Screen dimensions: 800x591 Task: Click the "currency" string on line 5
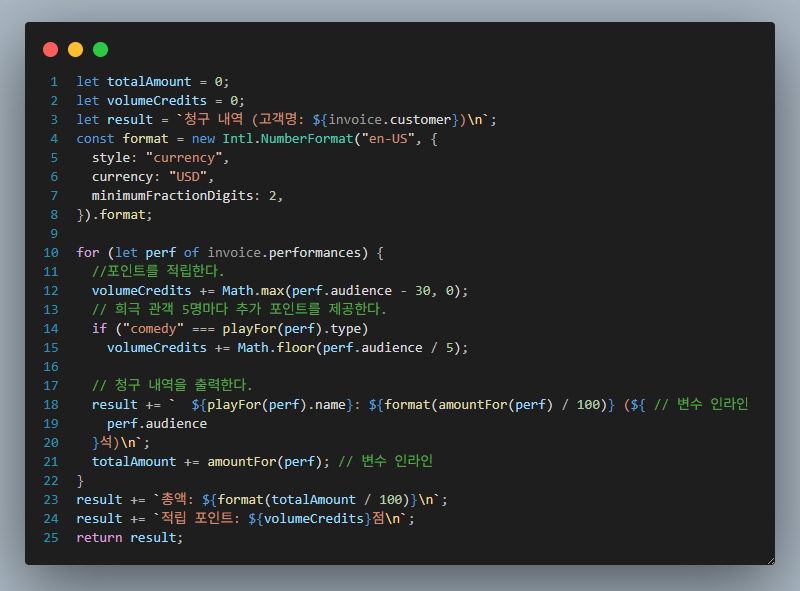click(184, 158)
